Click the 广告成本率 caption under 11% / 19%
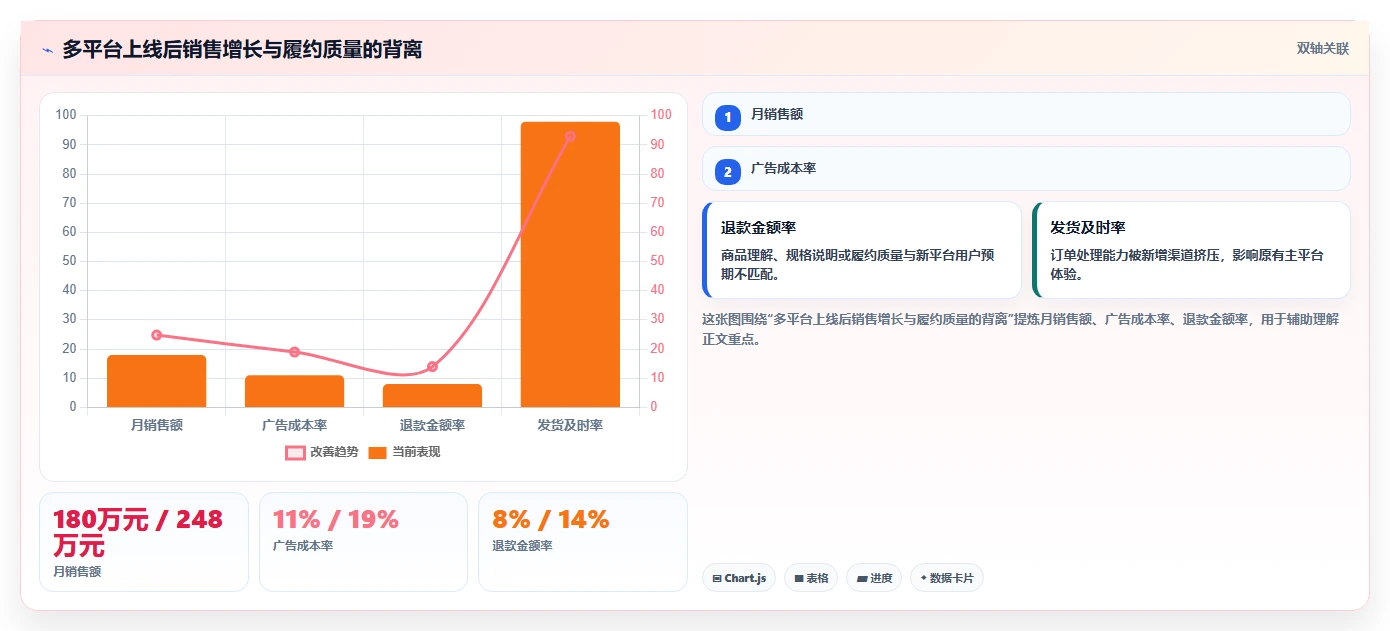The width and height of the screenshot is (1390, 631). [x=303, y=546]
